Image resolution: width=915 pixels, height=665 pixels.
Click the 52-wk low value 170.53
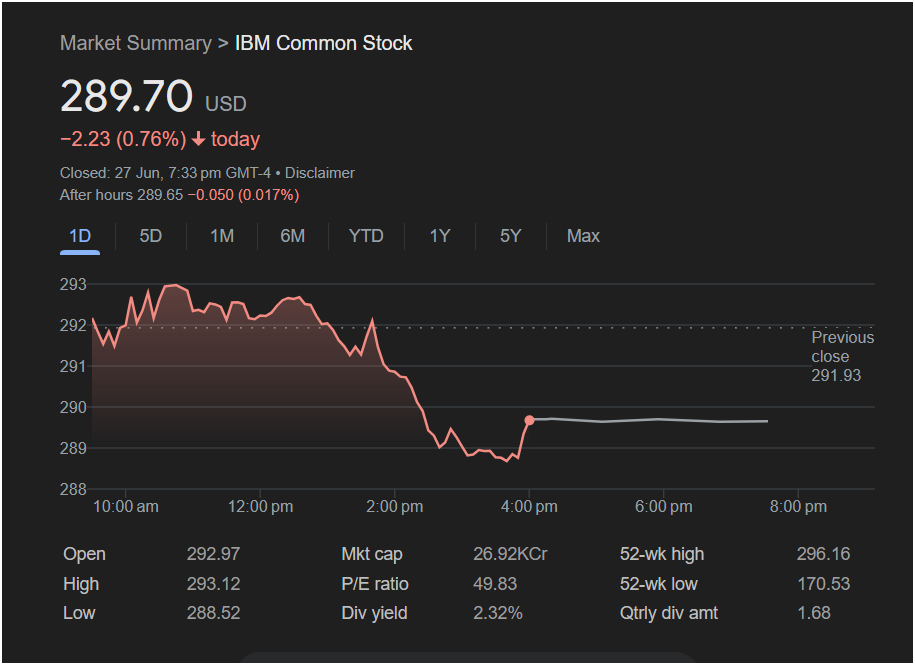point(823,584)
